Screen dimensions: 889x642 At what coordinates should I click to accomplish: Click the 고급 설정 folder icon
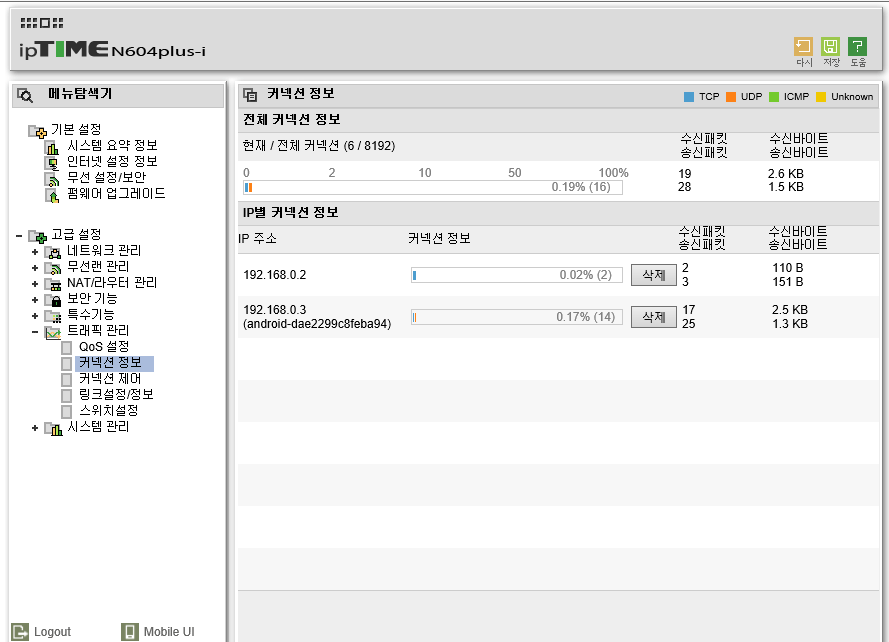click(x=37, y=236)
